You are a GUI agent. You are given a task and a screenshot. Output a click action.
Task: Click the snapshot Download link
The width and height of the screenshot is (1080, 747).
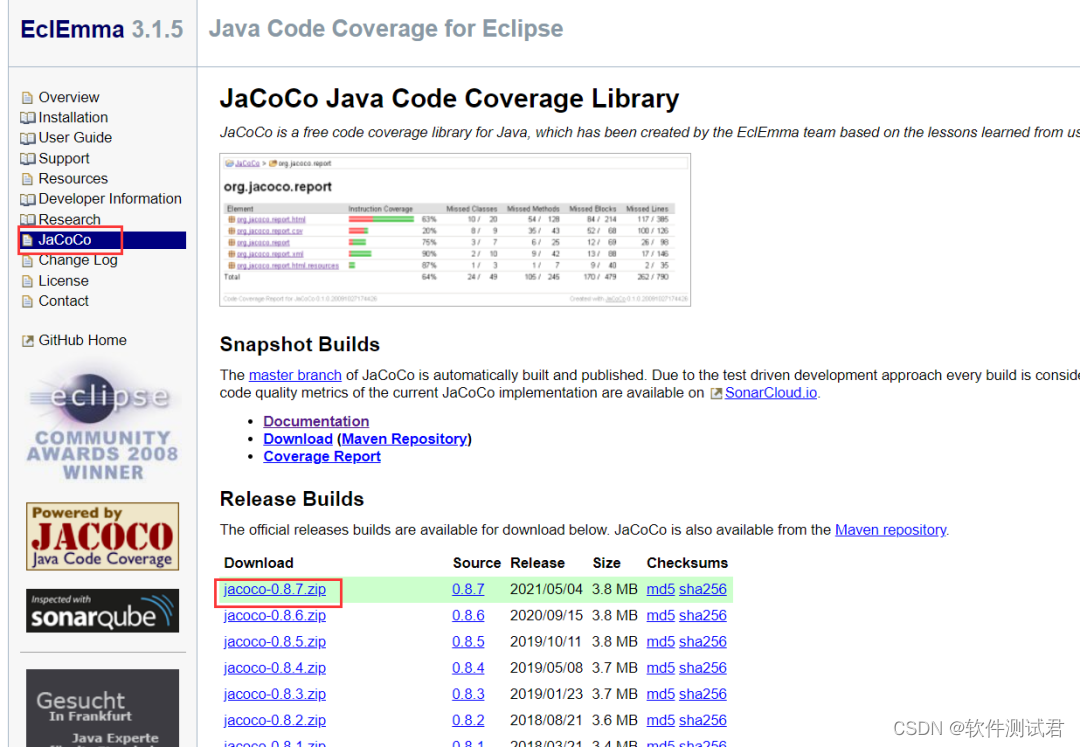tap(298, 439)
